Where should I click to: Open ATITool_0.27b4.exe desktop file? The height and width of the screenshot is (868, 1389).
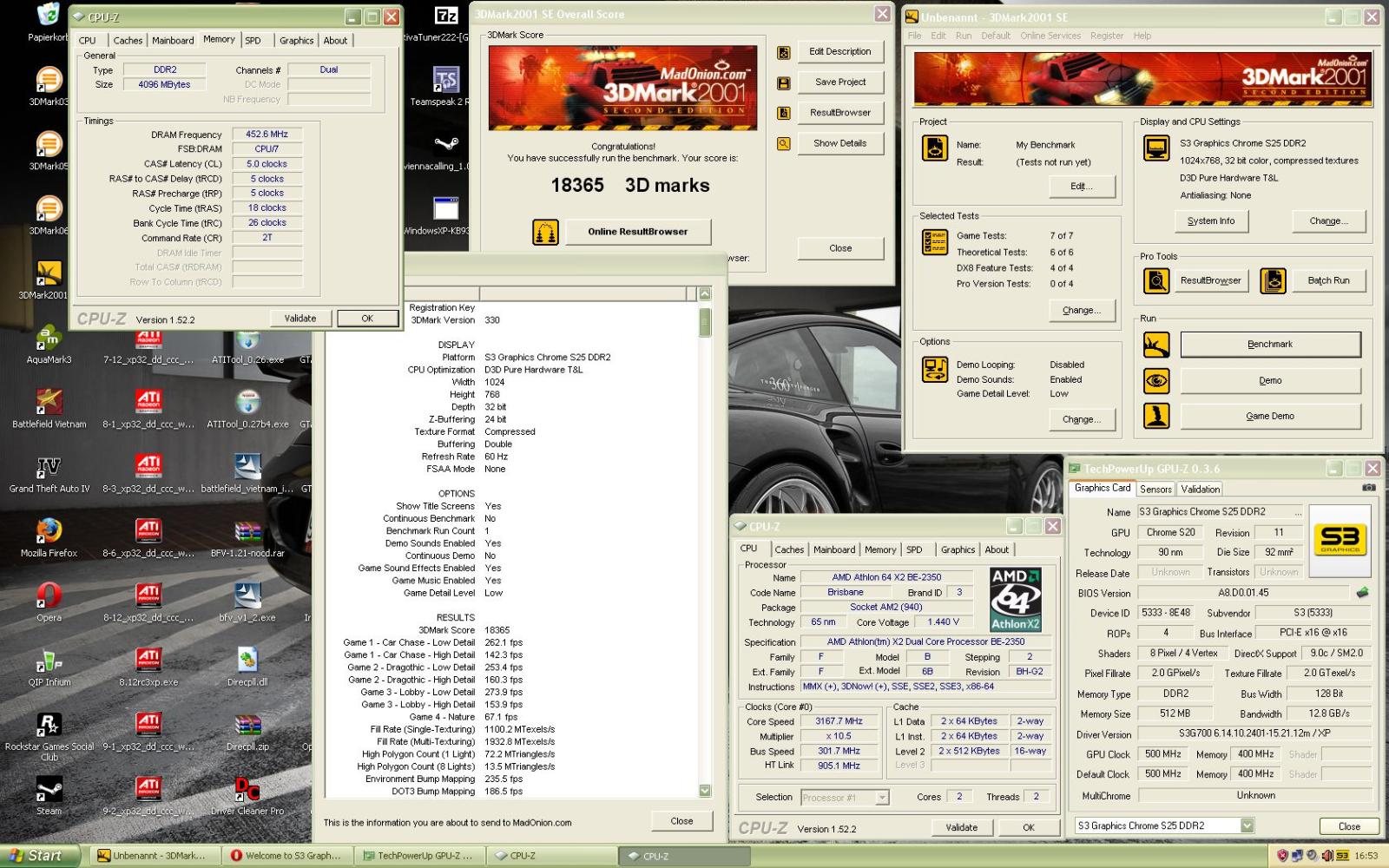247,402
